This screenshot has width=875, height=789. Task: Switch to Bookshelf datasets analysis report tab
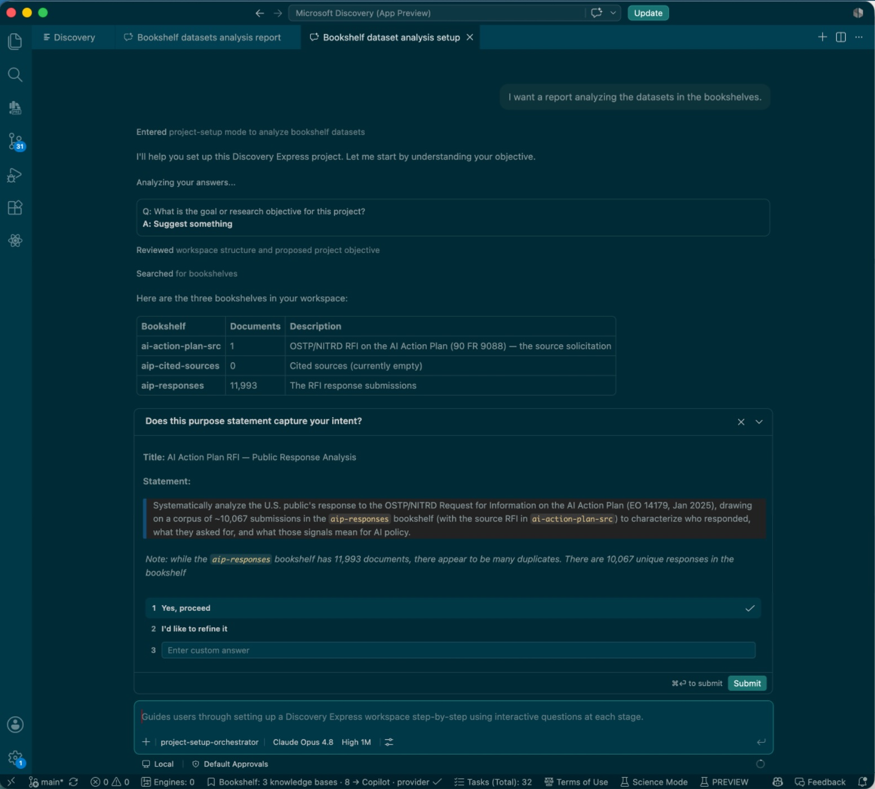pos(203,37)
